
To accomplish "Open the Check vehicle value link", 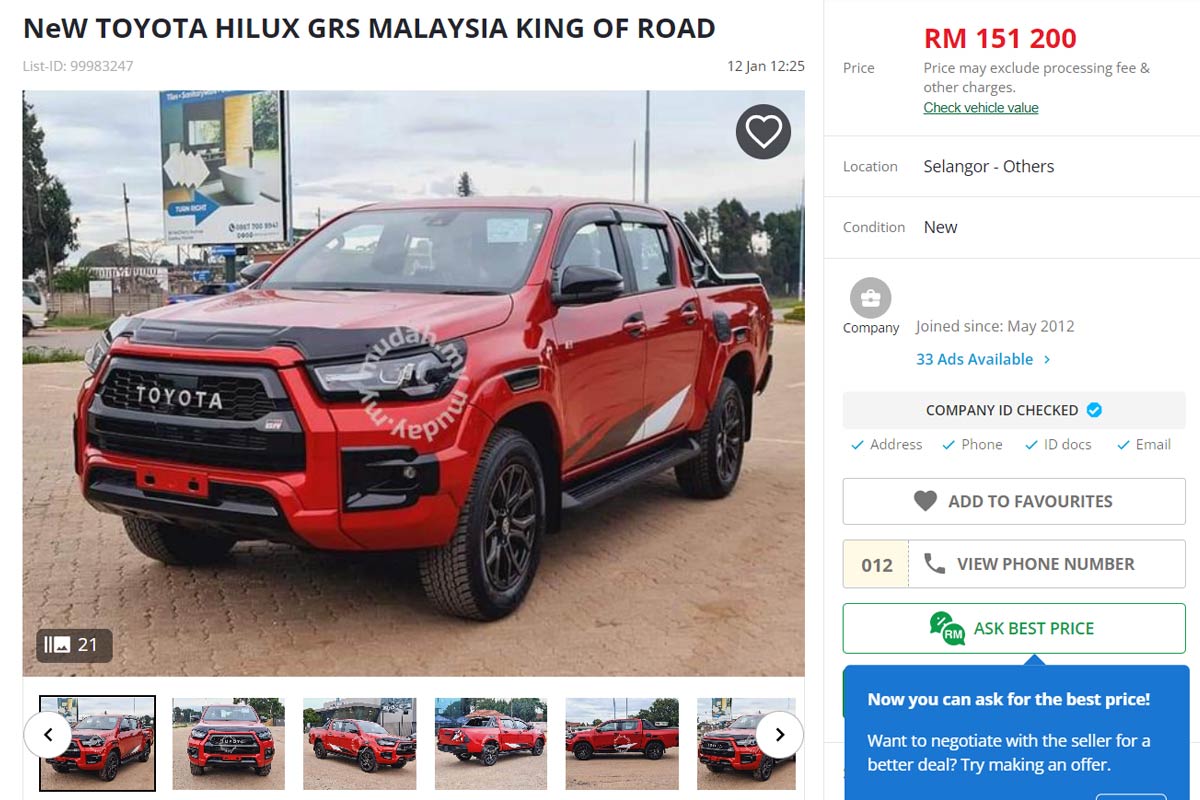I will pyautogui.click(x=981, y=108).
